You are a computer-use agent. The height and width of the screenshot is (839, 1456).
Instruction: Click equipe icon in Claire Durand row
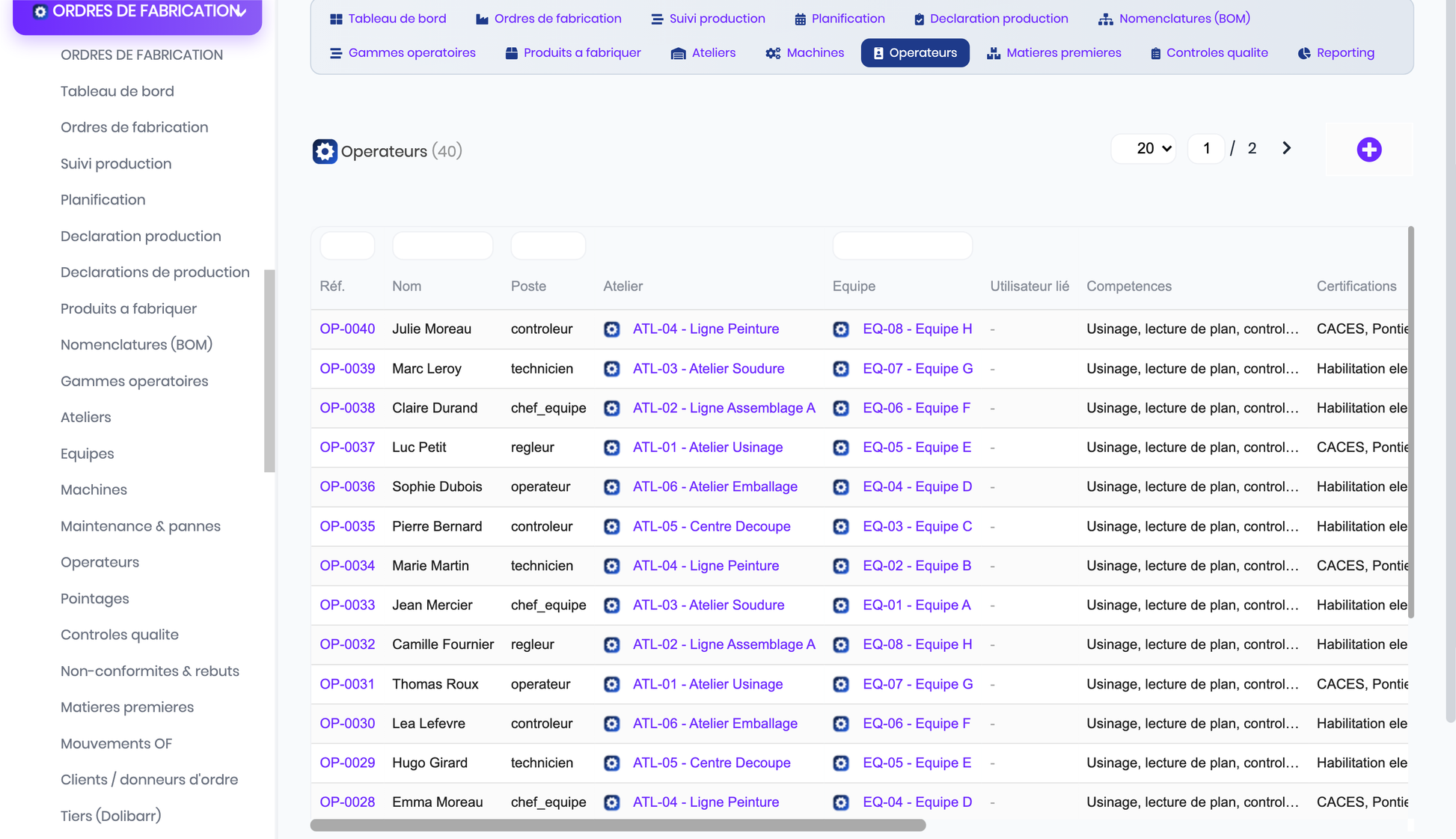[841, 408]
